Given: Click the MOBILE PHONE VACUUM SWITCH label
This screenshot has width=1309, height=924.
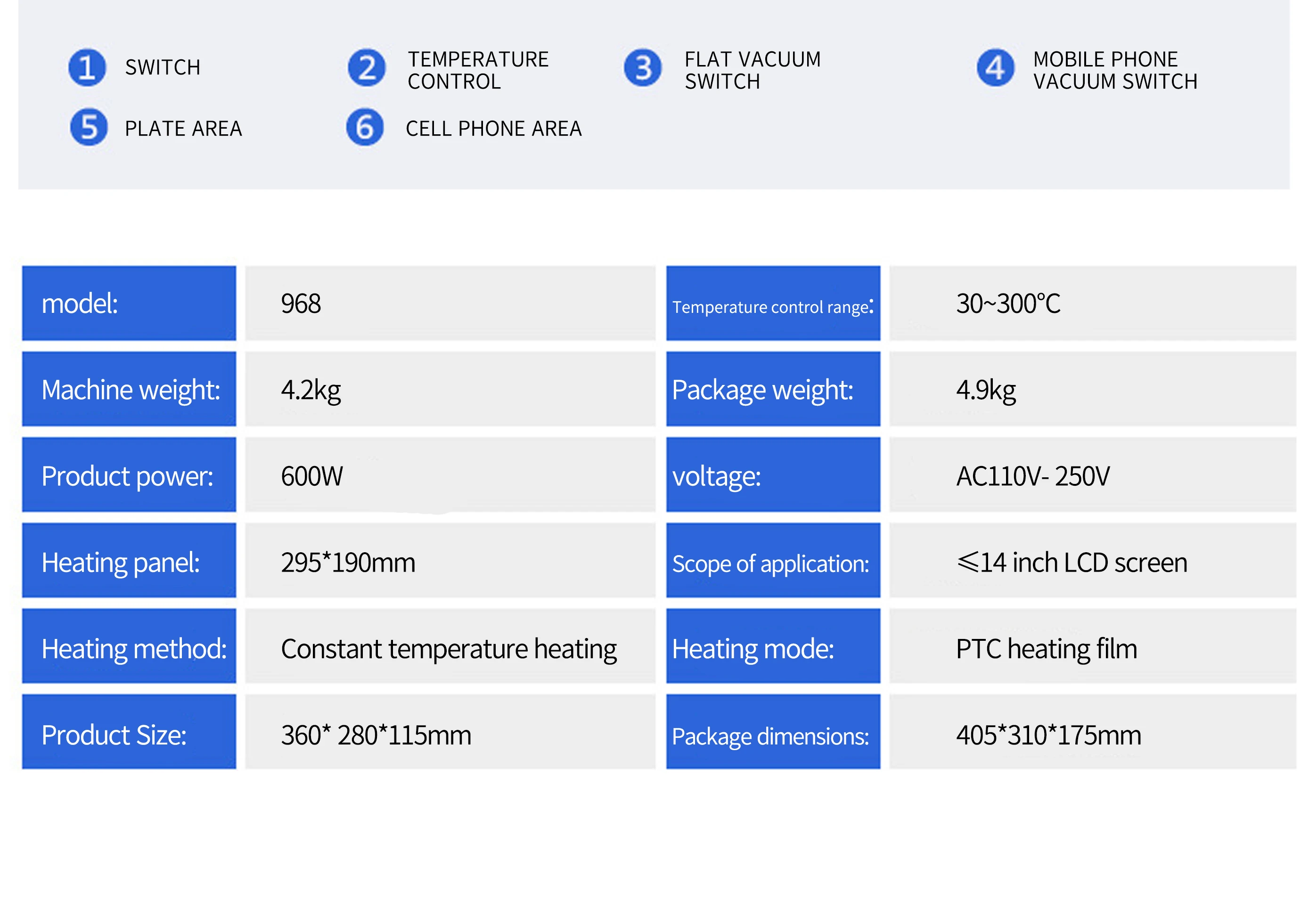Looking at the screenshot, I should (x=1114, y=70).
